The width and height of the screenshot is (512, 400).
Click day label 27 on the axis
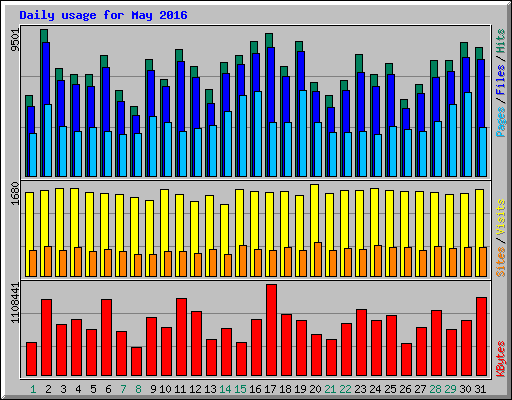[x=420, y=389]
